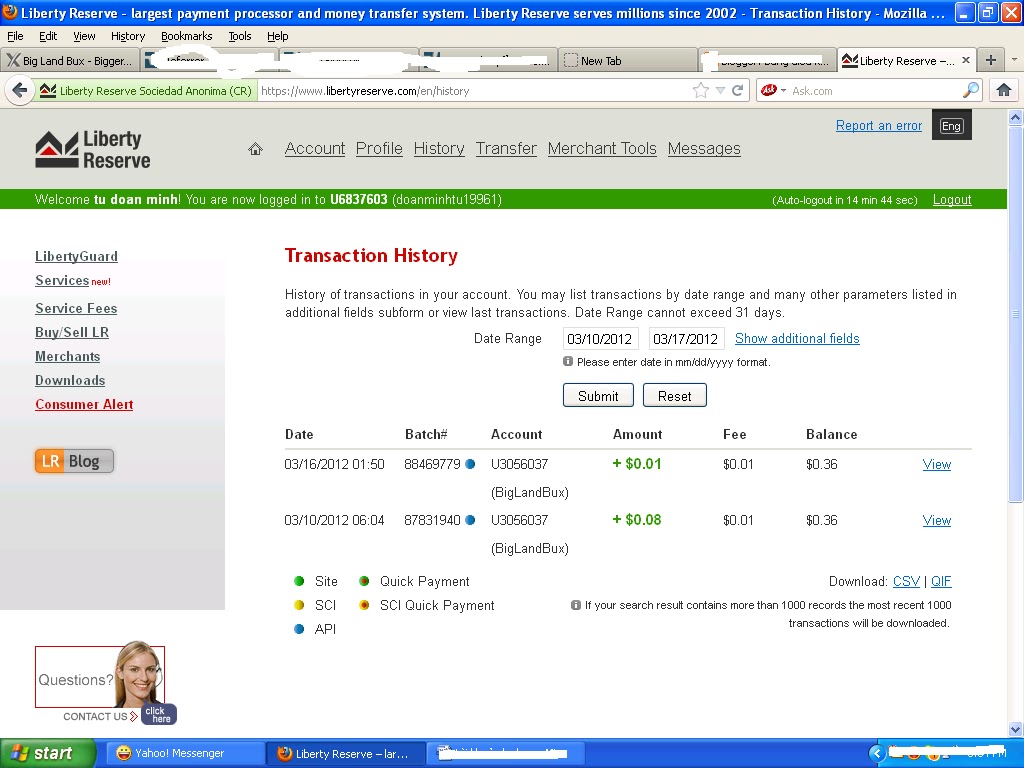Open the browser History menu
The width and height of the screenshot is (1024, 768).
[128, 36]
